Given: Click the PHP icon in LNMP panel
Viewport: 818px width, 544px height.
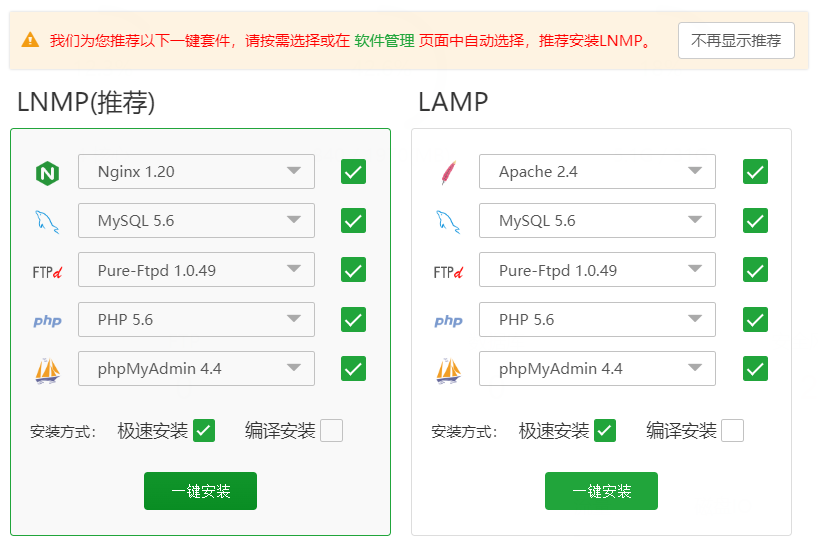Looking at the screenshot, I should pyautogui.click(x=47, y=321).
